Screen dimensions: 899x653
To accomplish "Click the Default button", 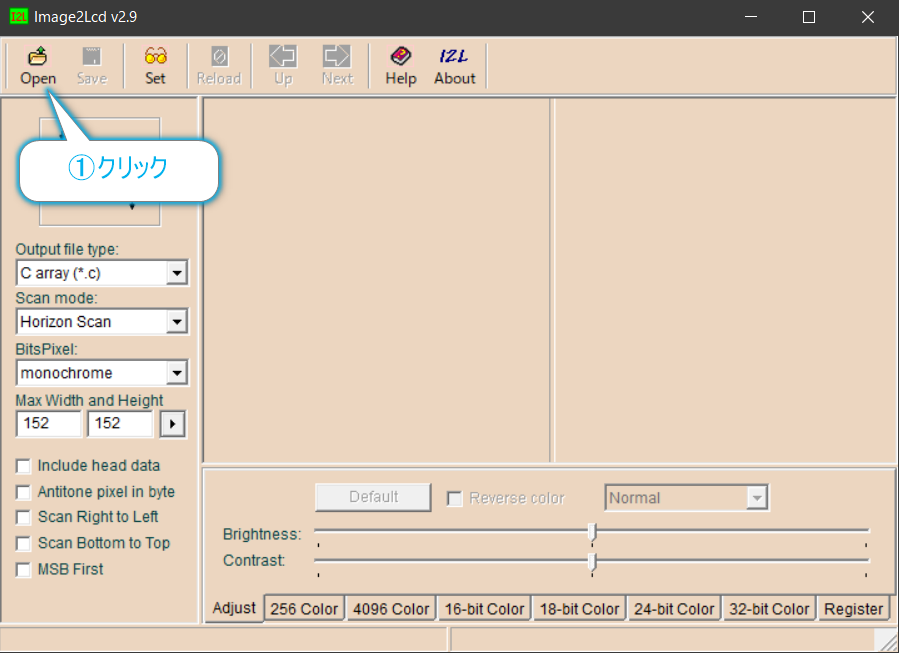I will [372, 496].
